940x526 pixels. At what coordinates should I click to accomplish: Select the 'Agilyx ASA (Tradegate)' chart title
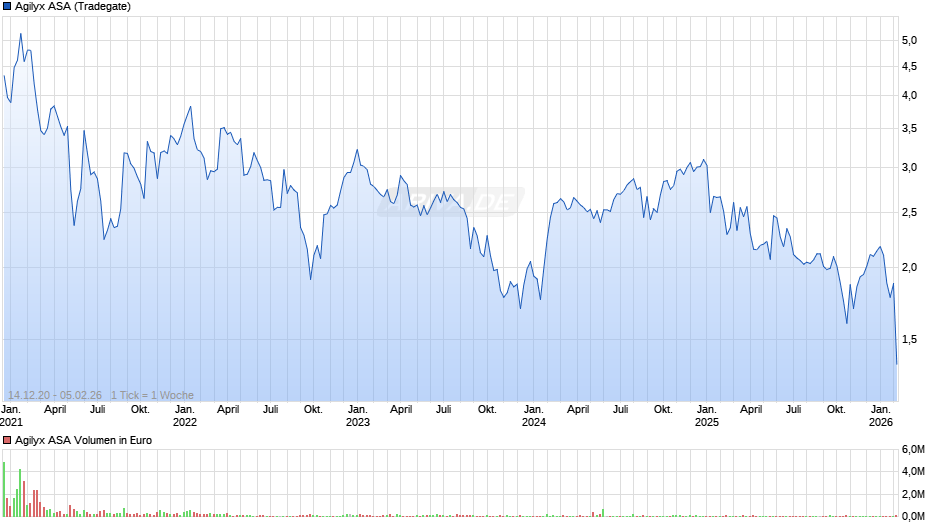[x=73, y=6]
